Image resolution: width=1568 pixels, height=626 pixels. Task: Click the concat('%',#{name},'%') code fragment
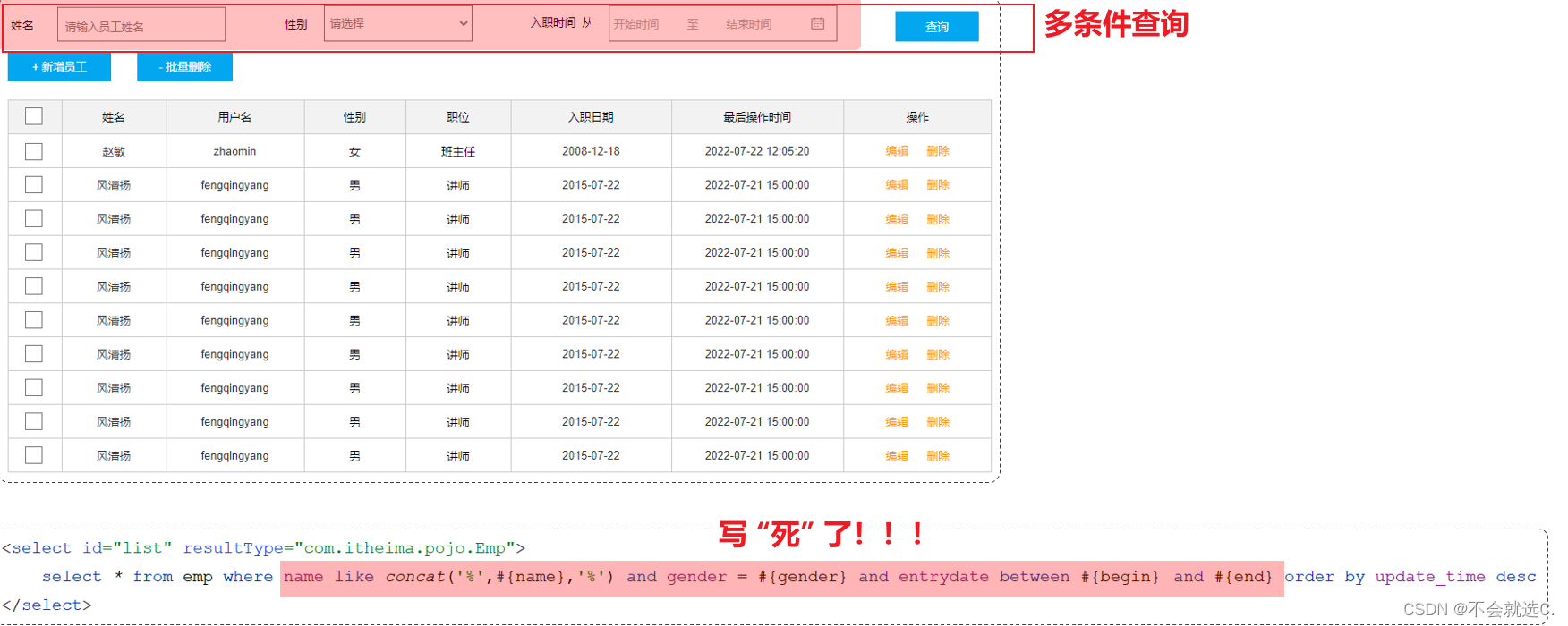click(499, 577)
